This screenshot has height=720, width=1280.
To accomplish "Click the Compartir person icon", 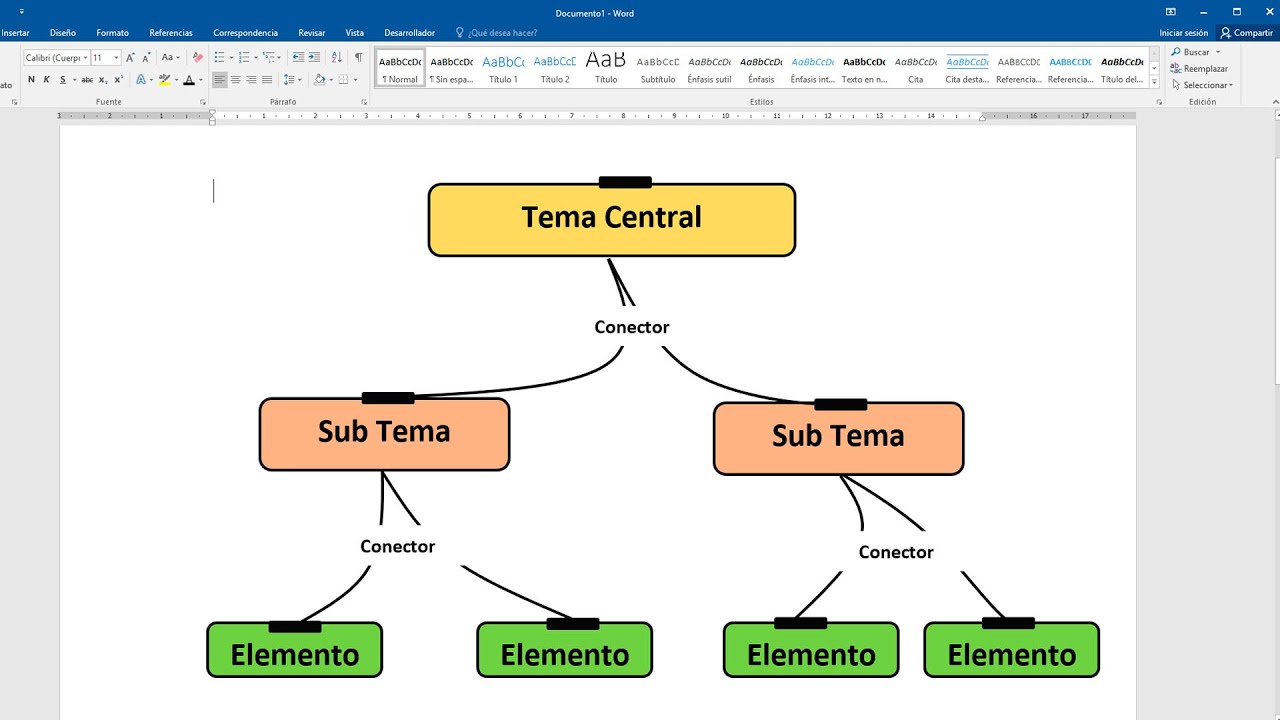I will tap(1225, 33).
